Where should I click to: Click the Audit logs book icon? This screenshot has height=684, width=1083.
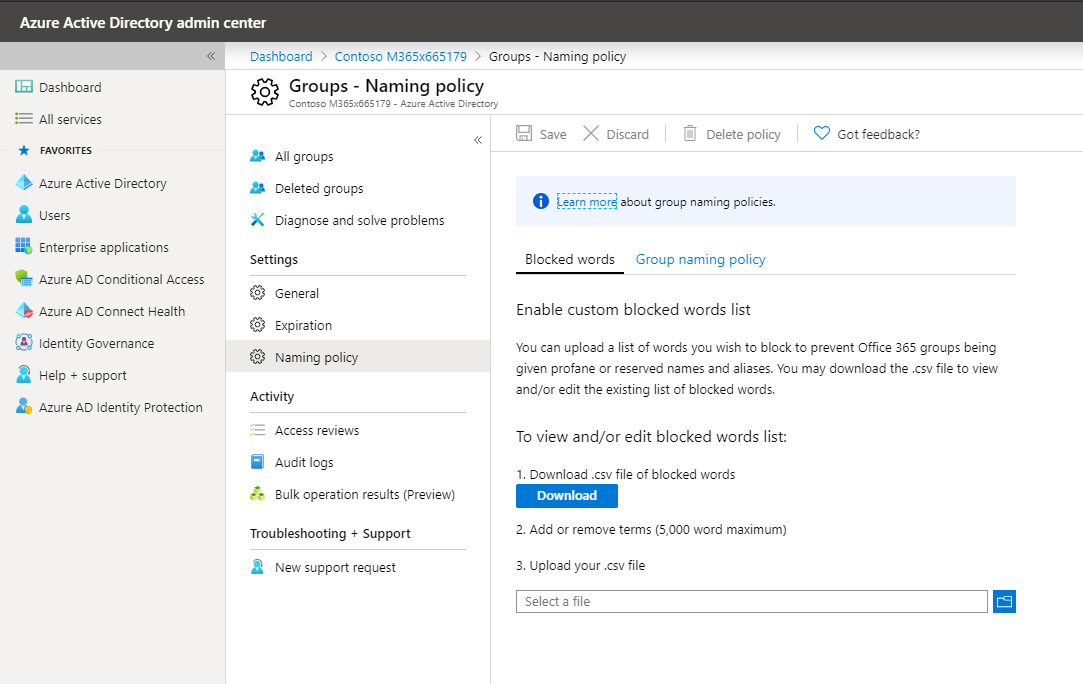pyautogui.click(x=258, y=462)
